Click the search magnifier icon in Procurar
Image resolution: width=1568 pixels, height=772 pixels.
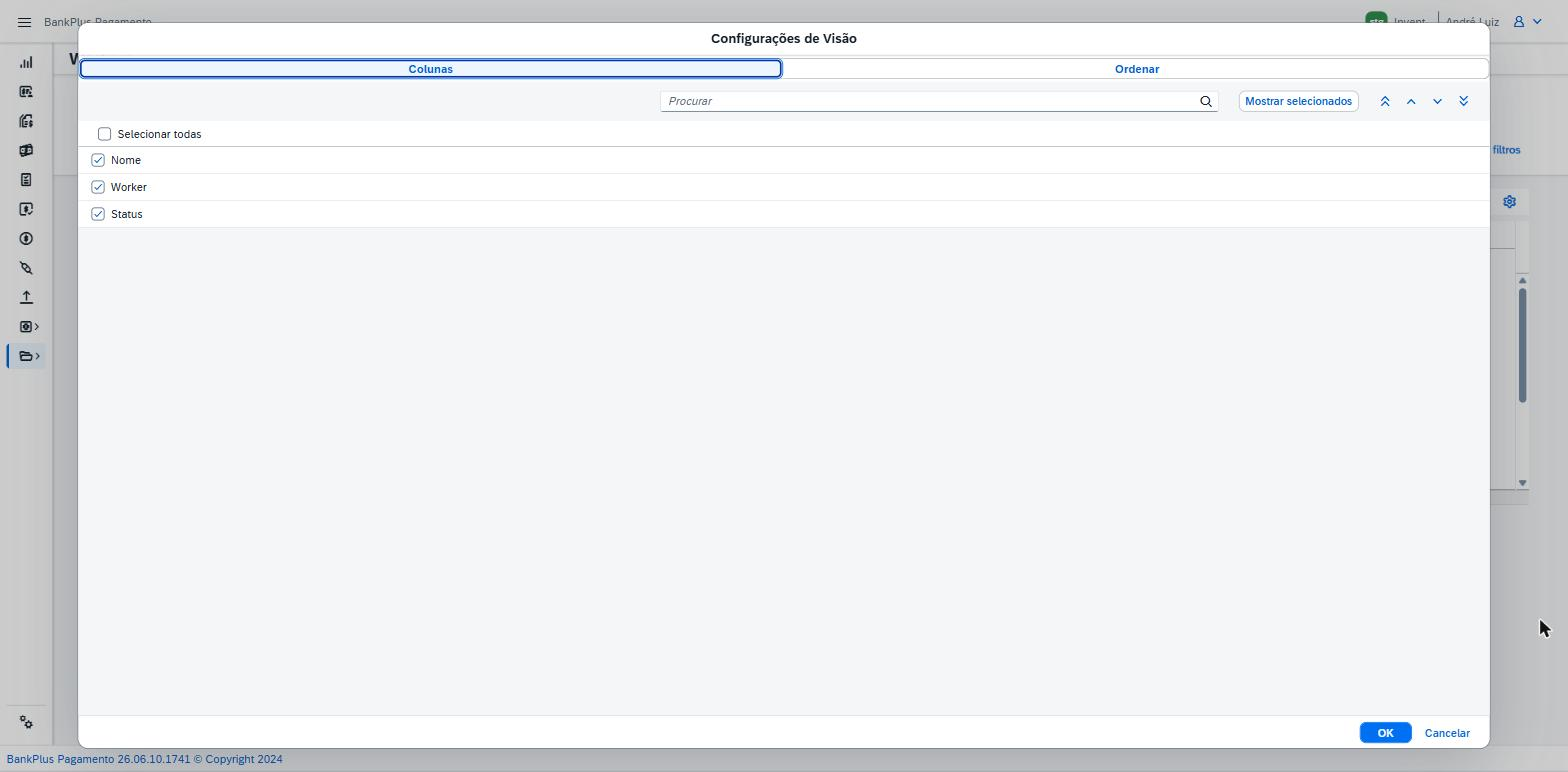[1206, 101]
